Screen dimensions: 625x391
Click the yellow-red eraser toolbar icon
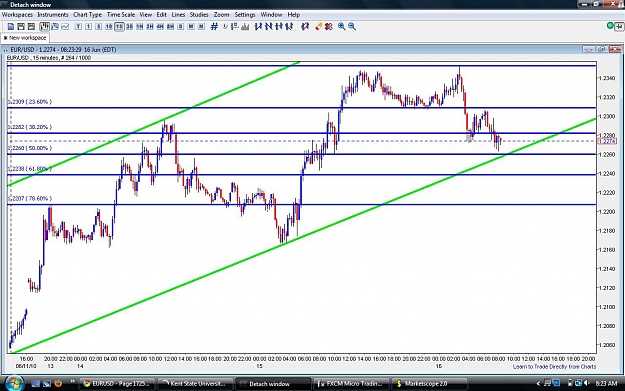point(318,27)
